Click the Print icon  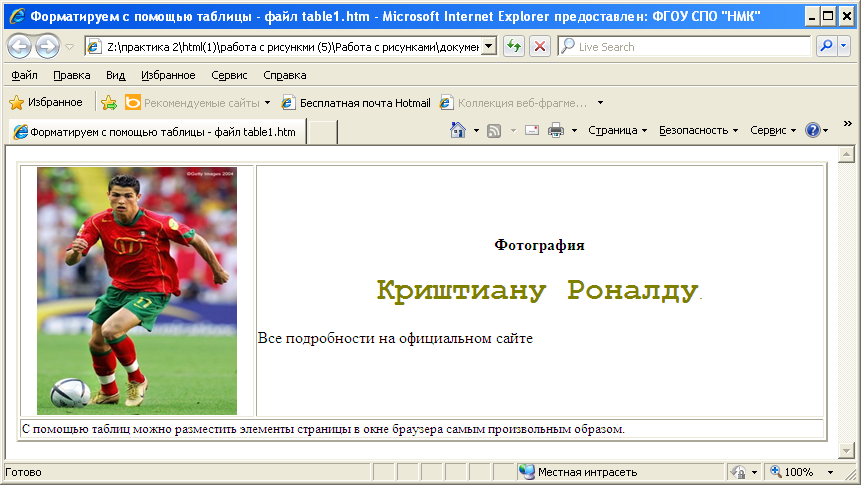point(556,130)
